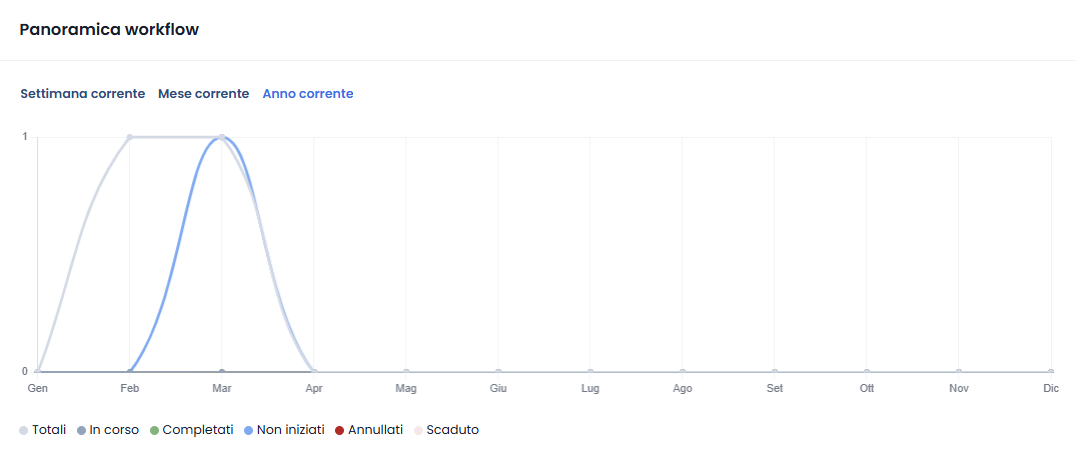Toggle the Non iniziati legend entry
The image size is (1076, 462).
(284, 430)
